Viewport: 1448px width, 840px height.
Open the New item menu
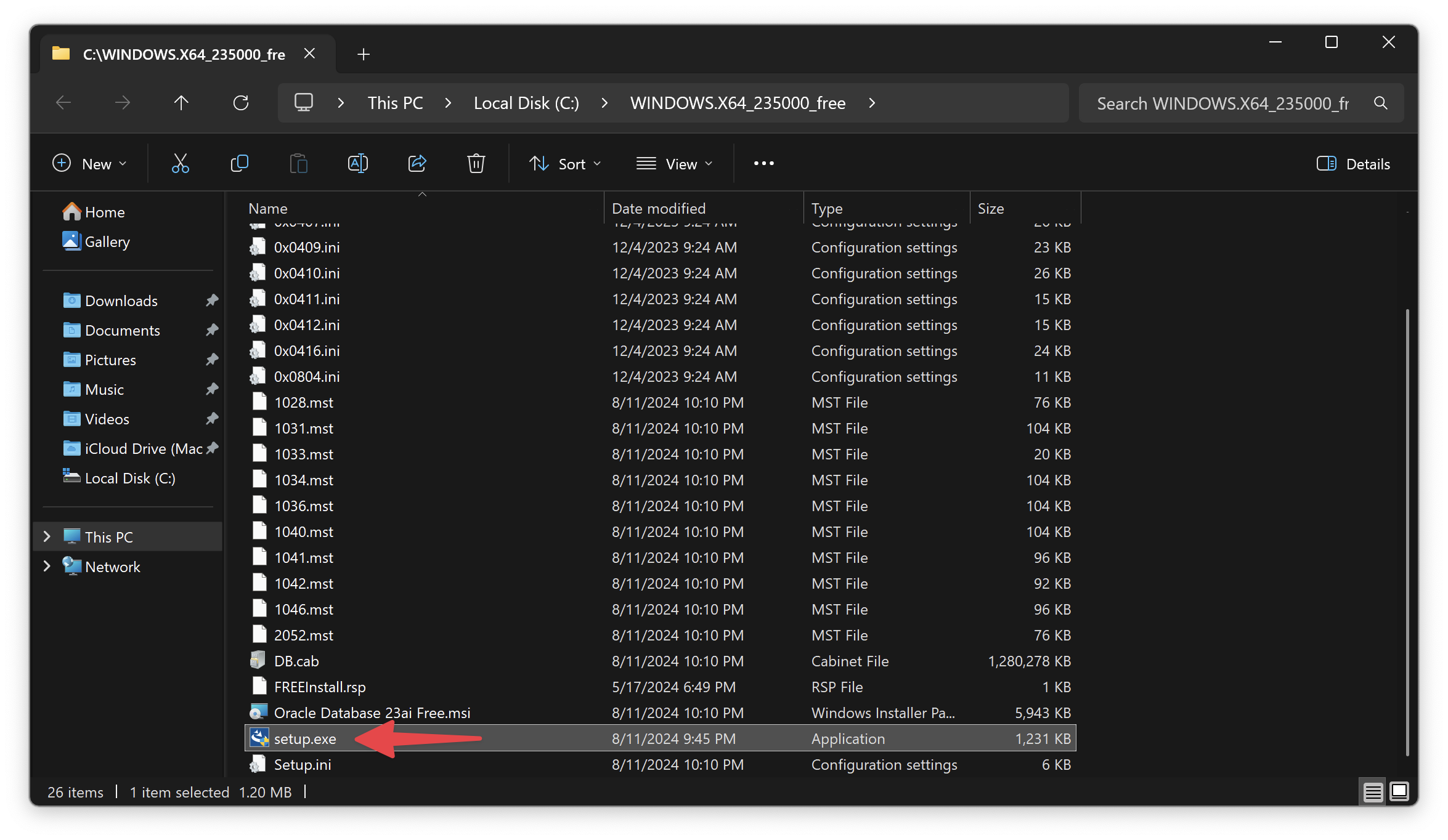click(x=90, y=164)
